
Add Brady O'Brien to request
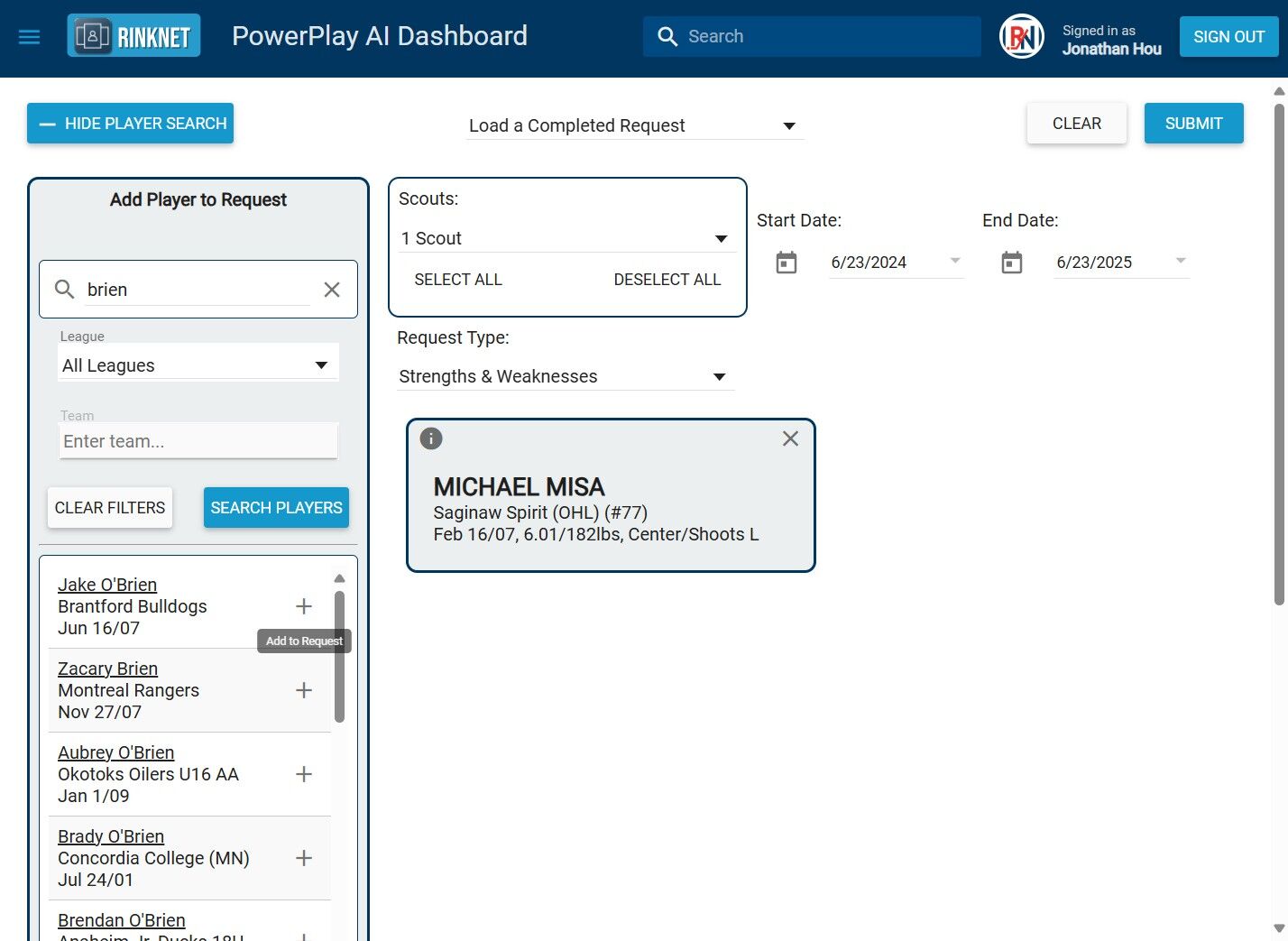pyautogui.click(x=304, y=858)
